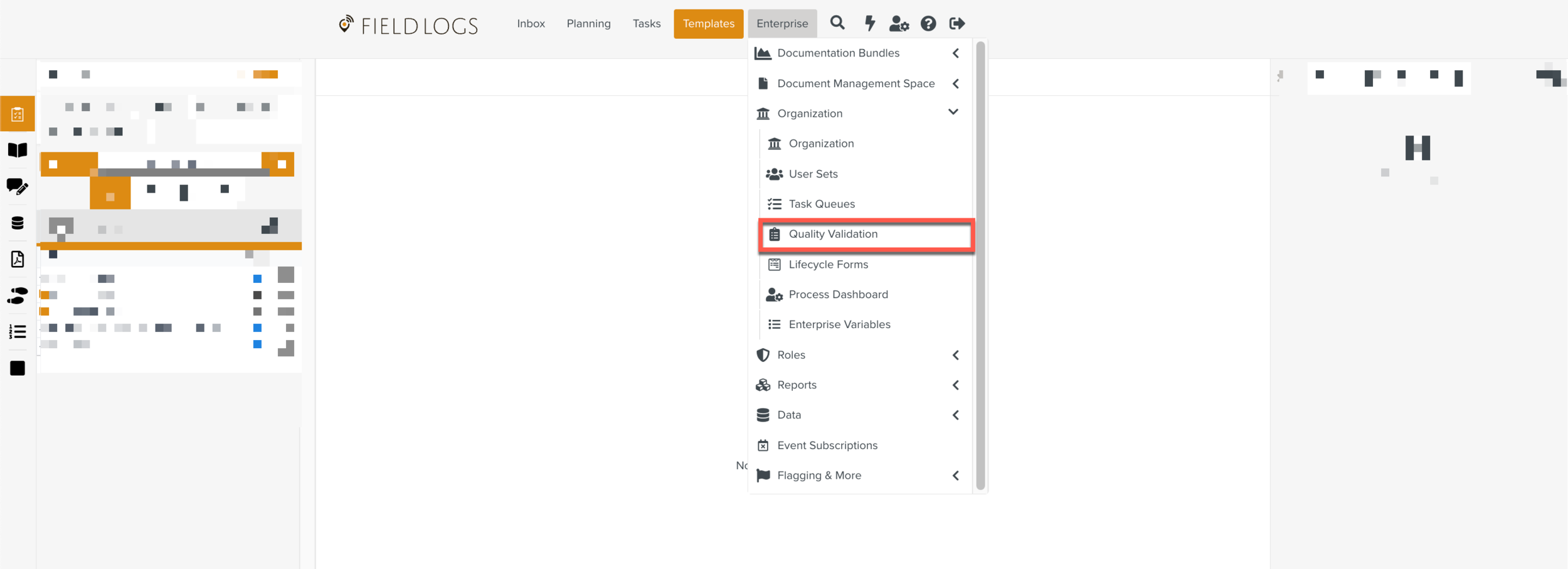Click the logout icon in the header

pyautogui.click(x=956, y=24)
